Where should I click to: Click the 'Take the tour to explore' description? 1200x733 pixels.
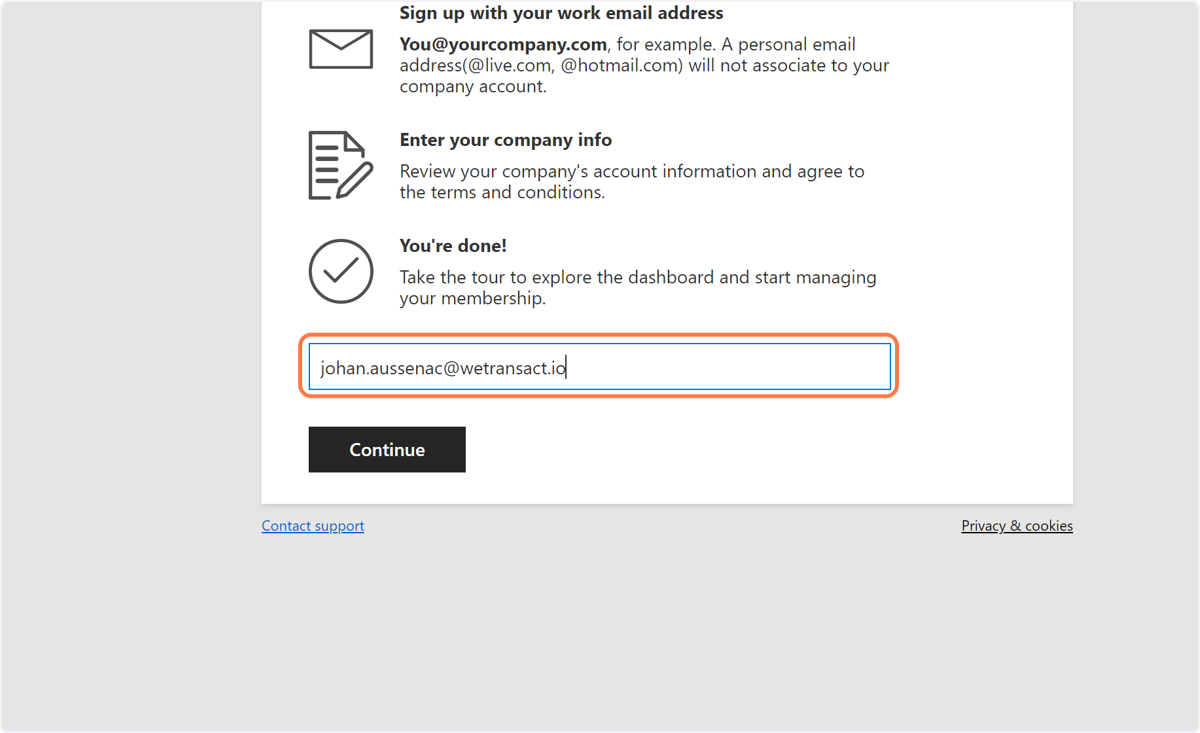[638, 288]
